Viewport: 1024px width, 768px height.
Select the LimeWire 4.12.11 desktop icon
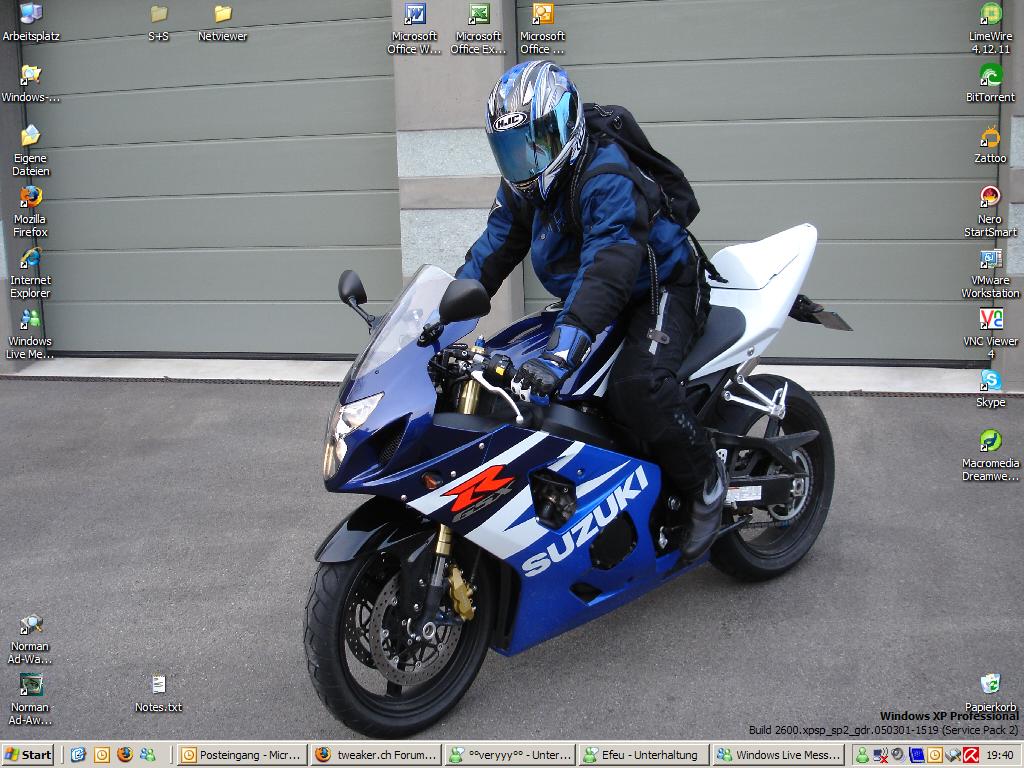point(990,14)
